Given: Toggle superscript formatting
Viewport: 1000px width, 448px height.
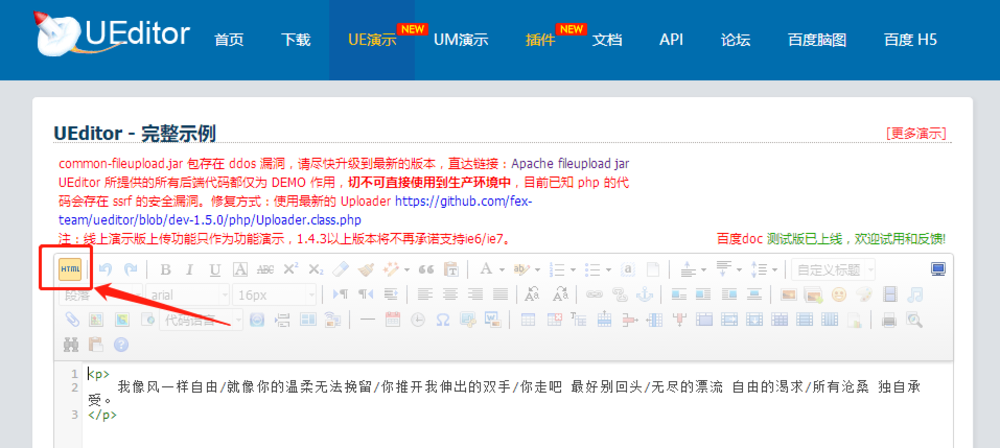Looking at the screenshot, I should pos(290,269).
